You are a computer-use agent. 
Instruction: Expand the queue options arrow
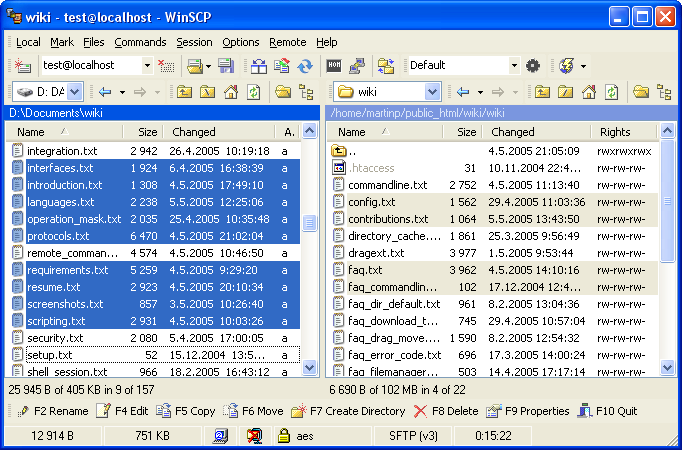[x=583, y=66]
